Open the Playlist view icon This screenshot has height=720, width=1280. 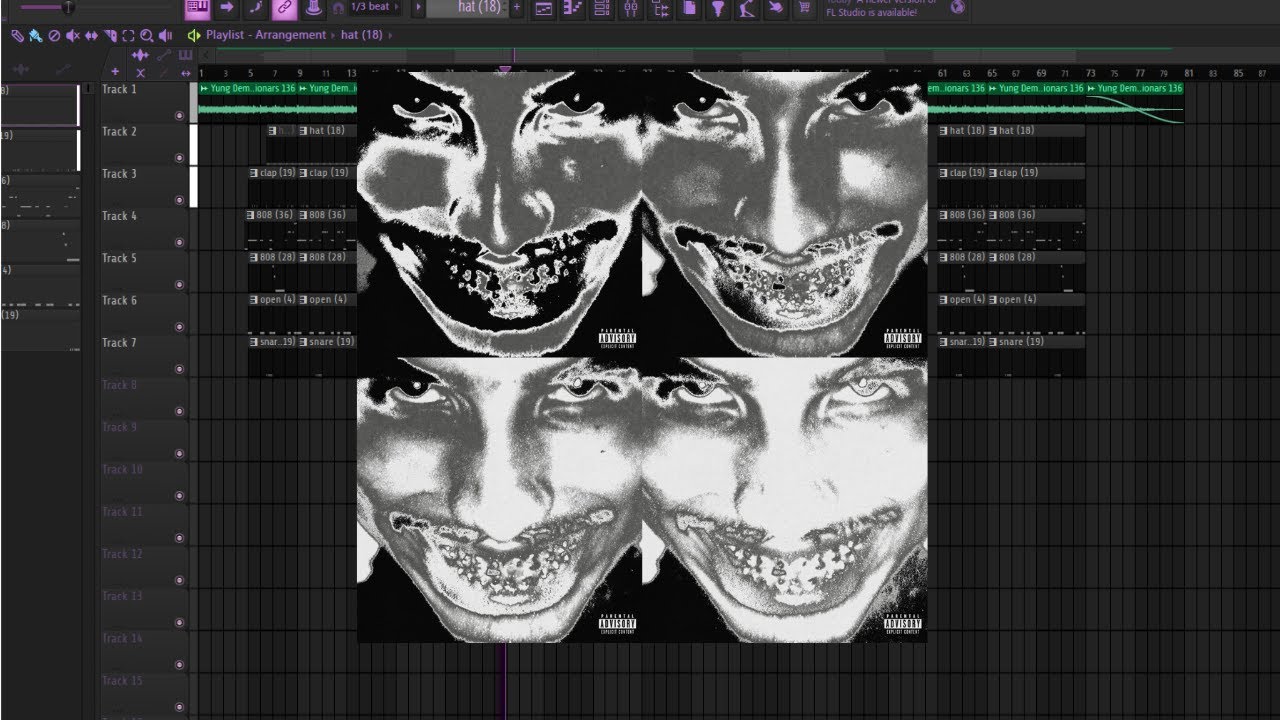point(544,8)
